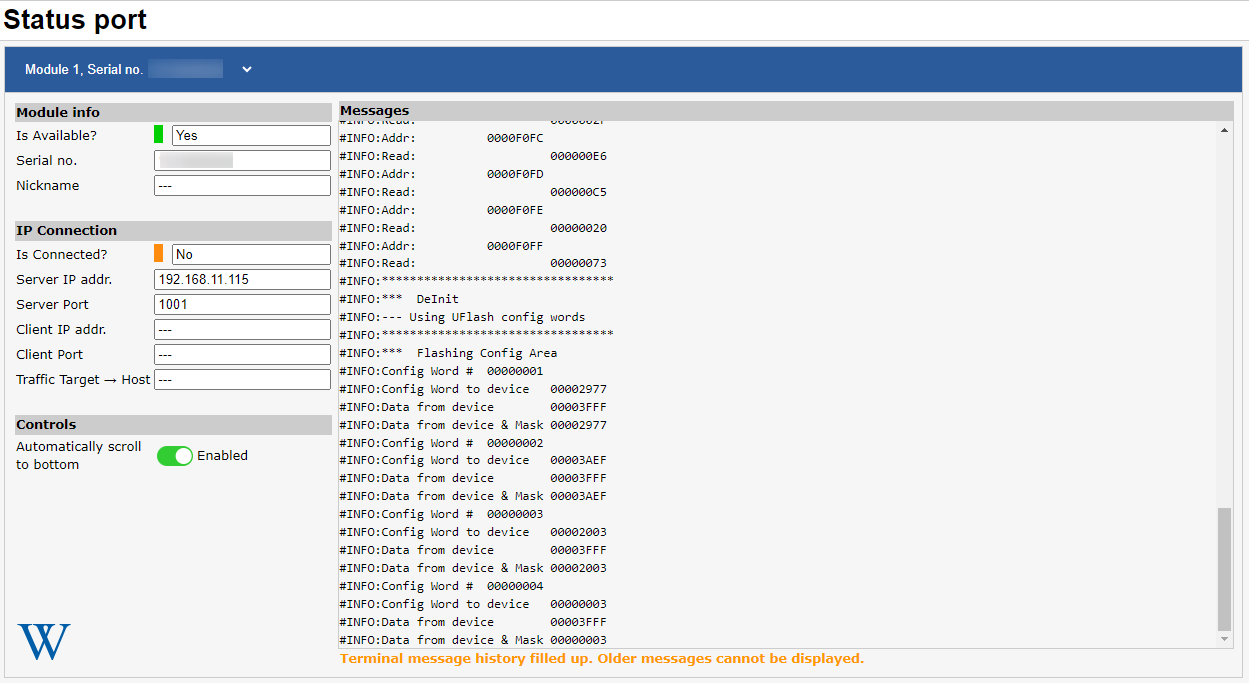This screenshot has height=683, width=1249.
Task: Click the Server Port field
Action: pos(242,305)
